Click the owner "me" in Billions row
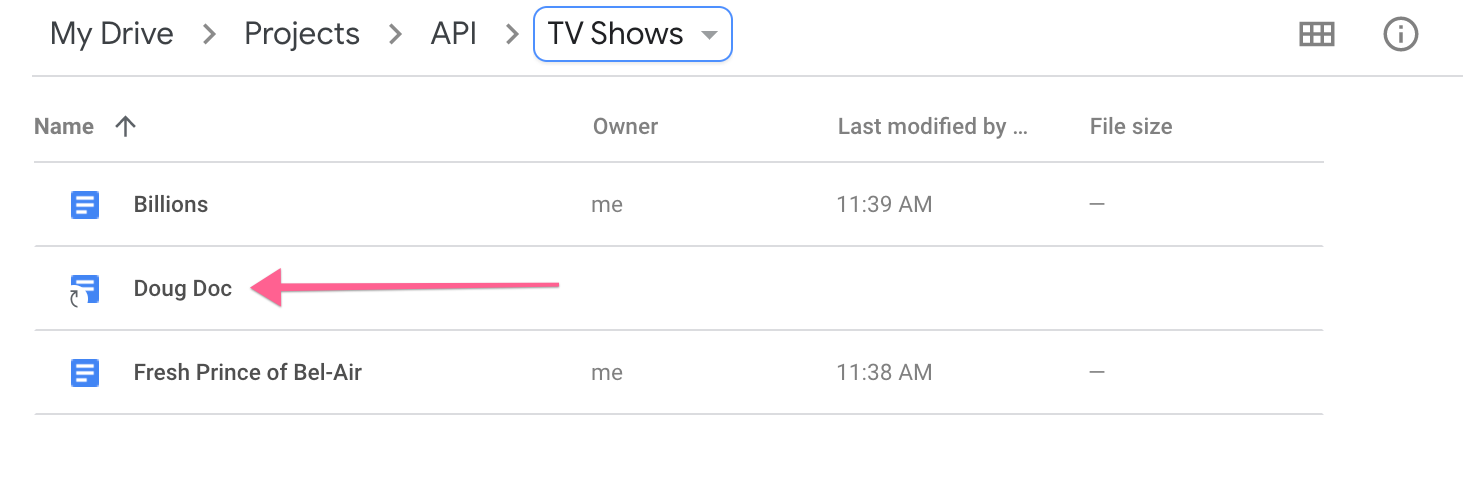This screenshot has width=1463, height=479. click(x=607, y=205)
